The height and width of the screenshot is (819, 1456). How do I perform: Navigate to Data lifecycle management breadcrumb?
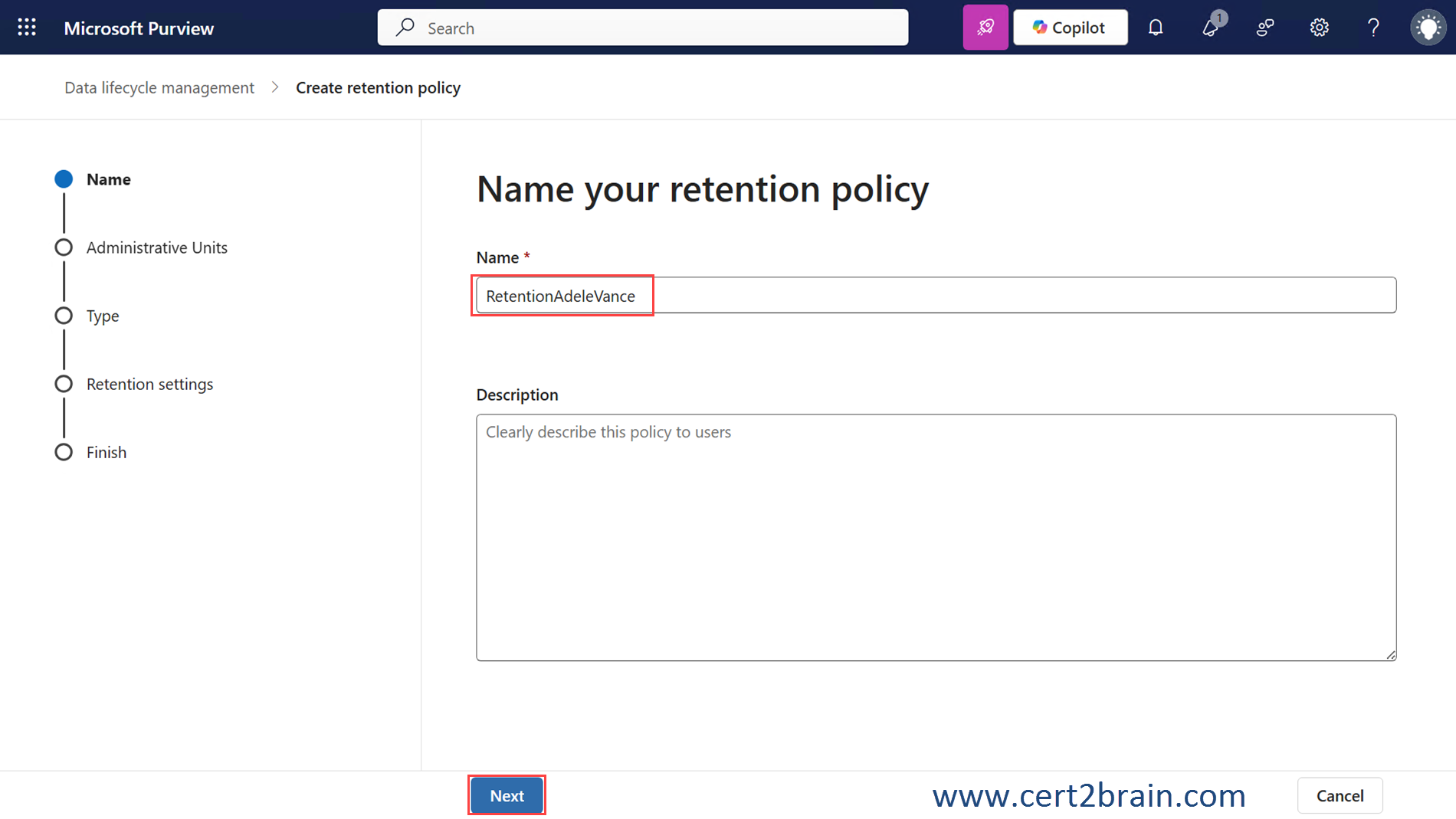pos(159,87)
